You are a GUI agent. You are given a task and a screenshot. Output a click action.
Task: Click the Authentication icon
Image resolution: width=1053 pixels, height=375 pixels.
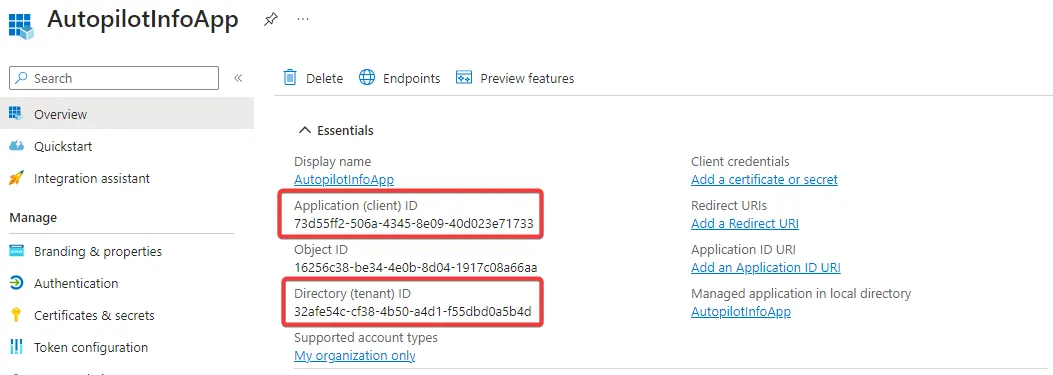(16, 283)
